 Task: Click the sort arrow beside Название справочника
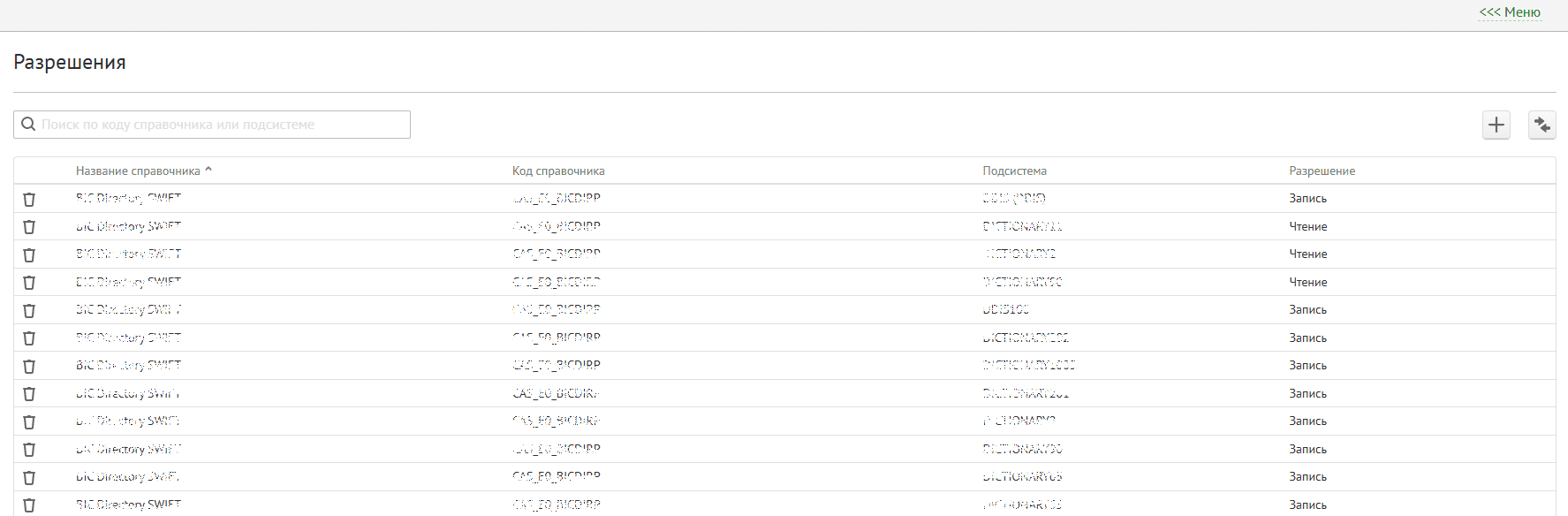(x=208, y=170)
